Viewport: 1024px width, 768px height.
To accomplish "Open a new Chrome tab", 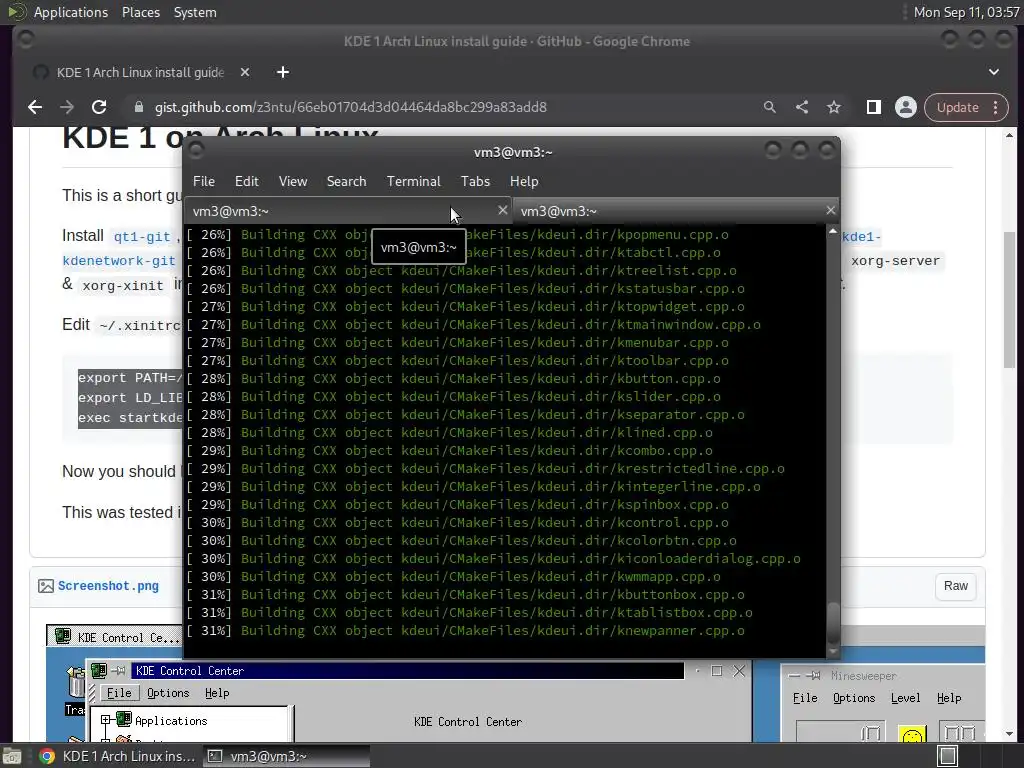I will click(283, 72).
